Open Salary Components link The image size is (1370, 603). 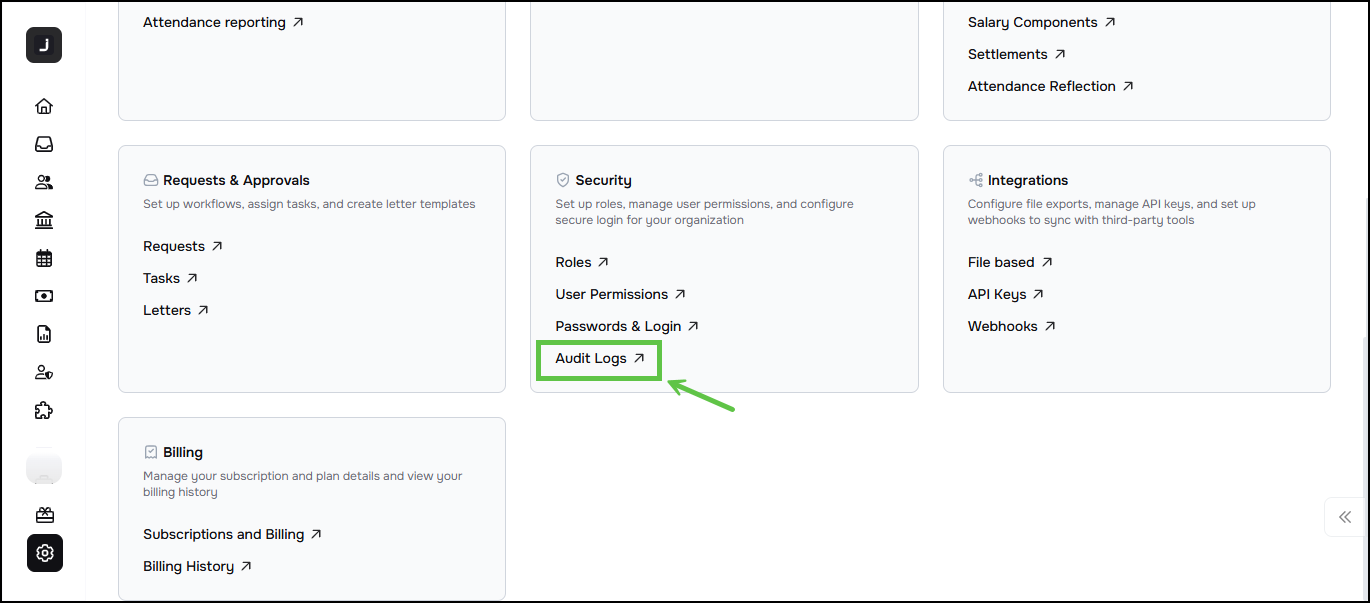[1032, 21]
